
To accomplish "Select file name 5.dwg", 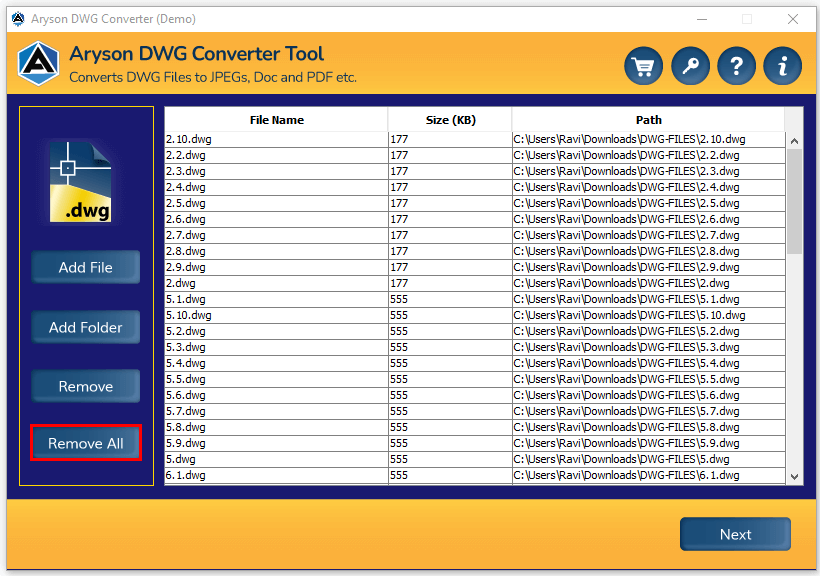I will click(276, 459).
